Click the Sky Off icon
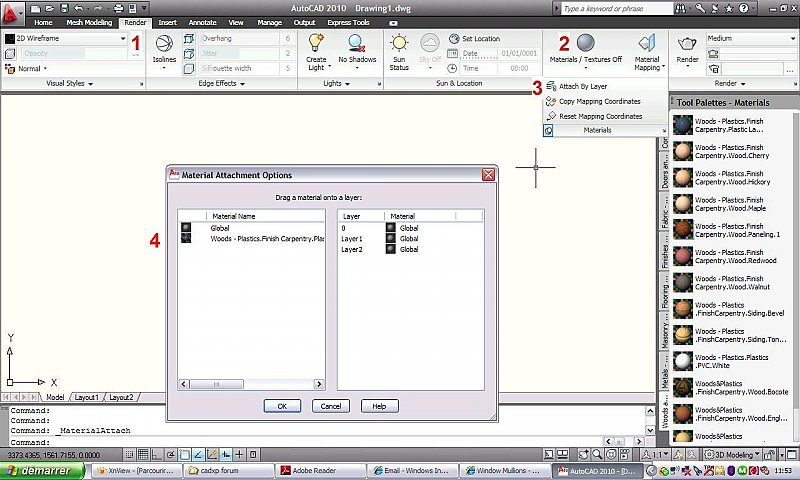 pyautogui.click(x=430, y=43)
